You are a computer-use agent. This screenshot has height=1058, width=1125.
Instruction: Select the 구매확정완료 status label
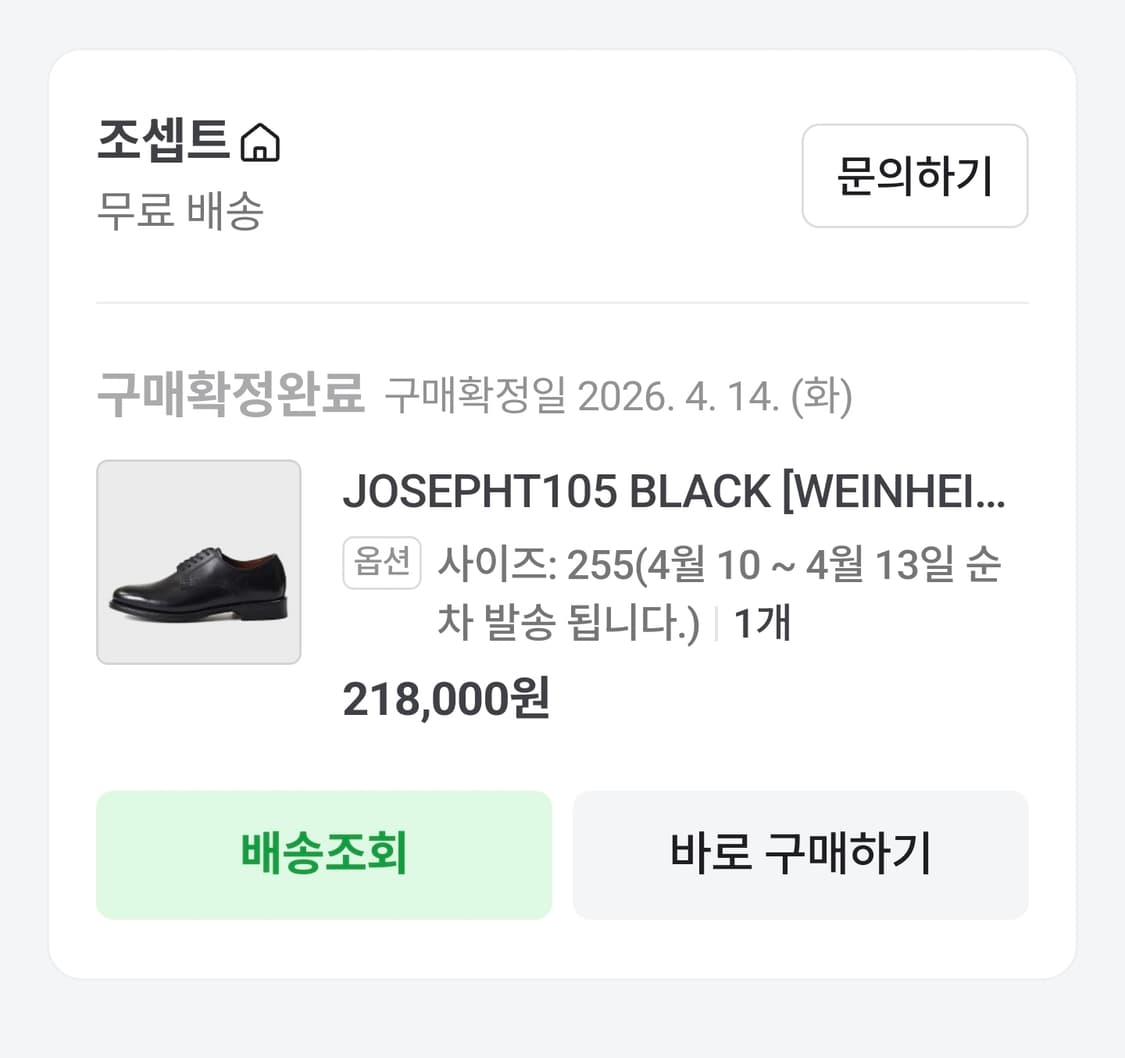click(232, 392)
